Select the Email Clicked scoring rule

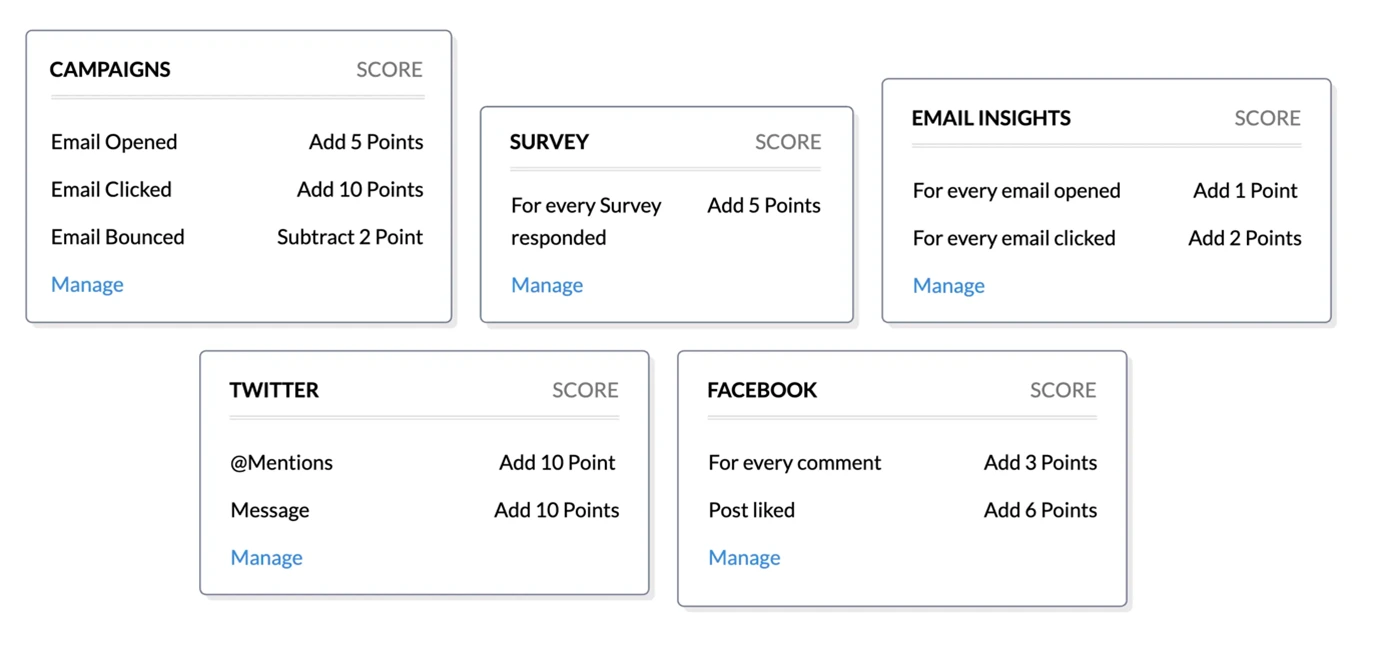tap(110, 189)
